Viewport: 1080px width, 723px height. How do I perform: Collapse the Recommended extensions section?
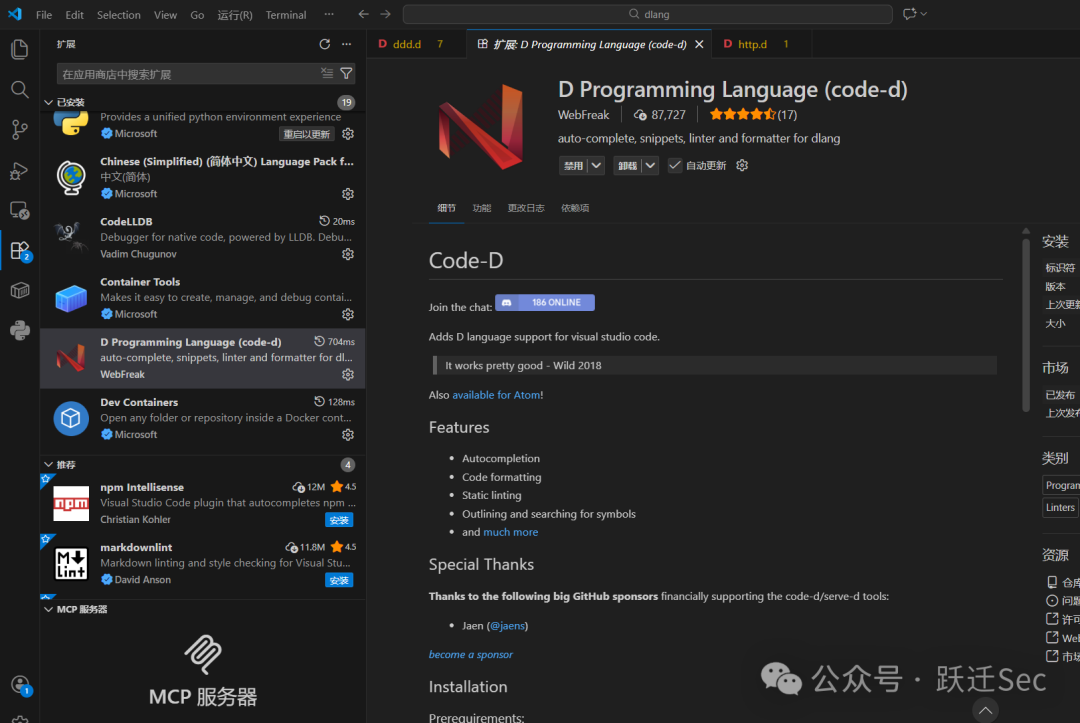48,464
